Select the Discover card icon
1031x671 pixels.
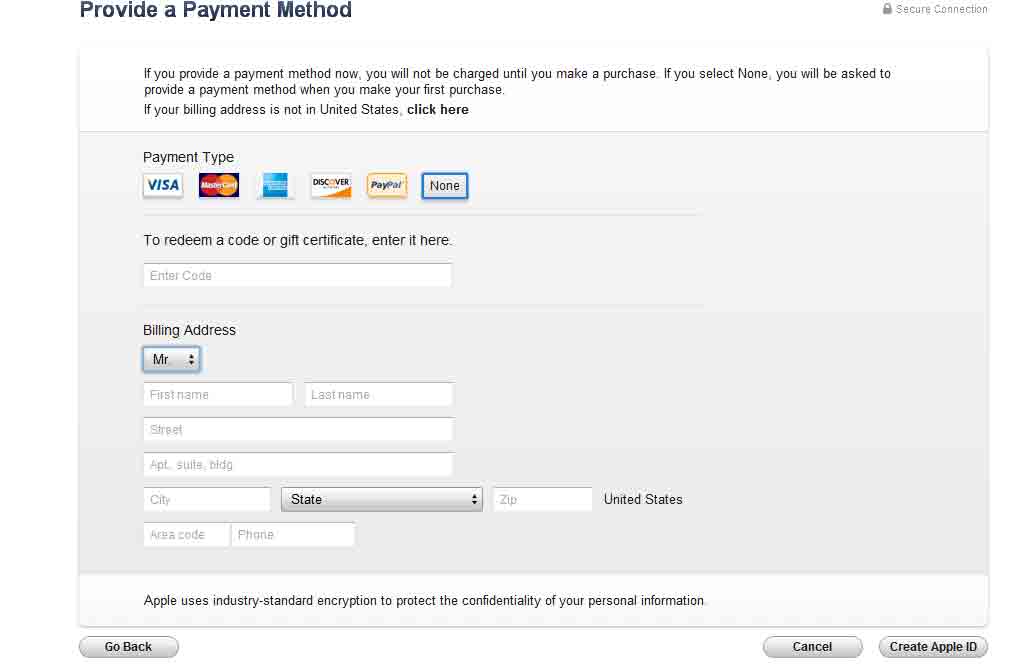pos(331,185)
